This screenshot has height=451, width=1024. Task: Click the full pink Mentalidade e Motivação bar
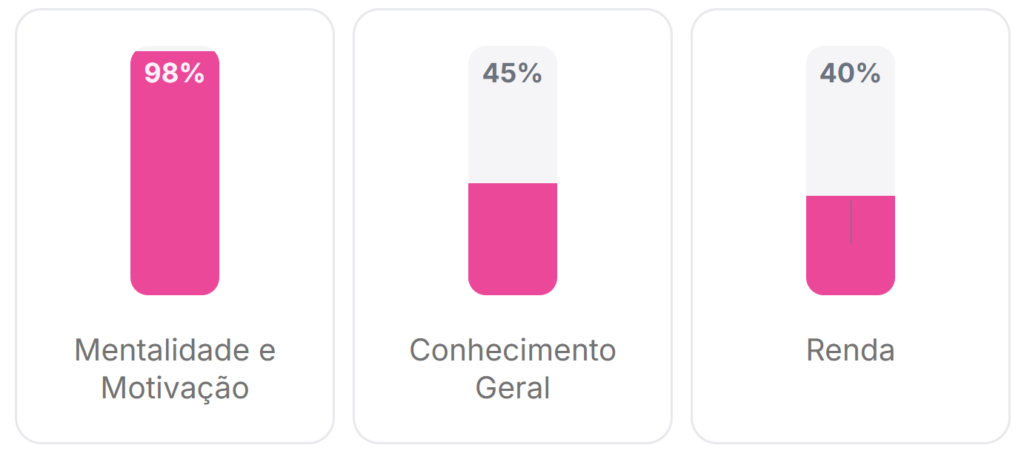(x=174, y=180)
